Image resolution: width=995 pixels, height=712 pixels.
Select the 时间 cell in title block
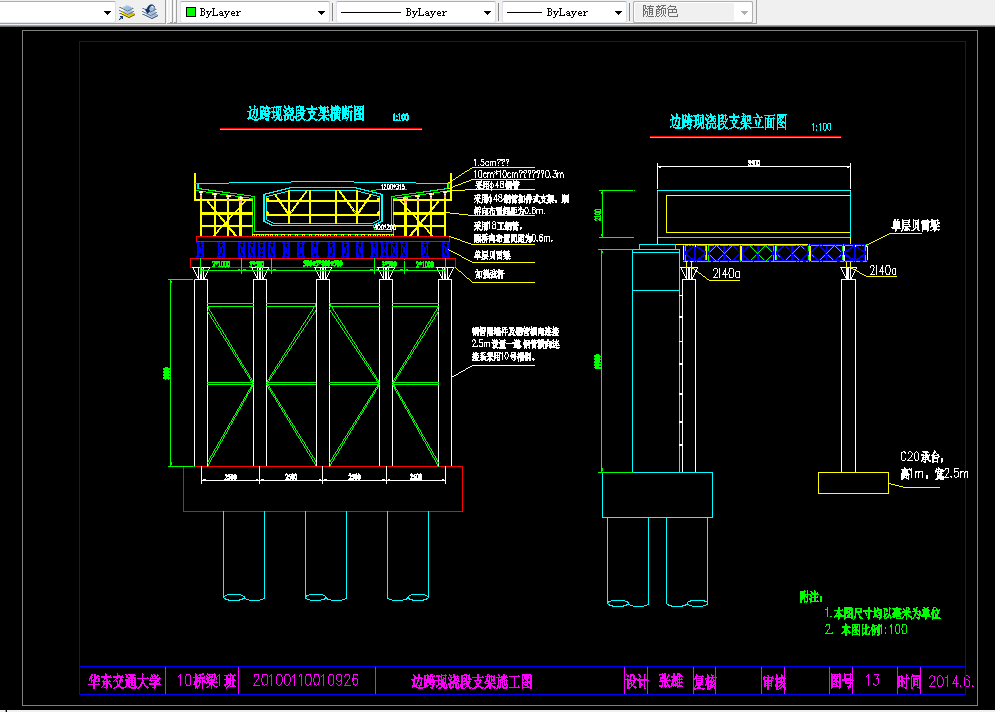[909, 682]
